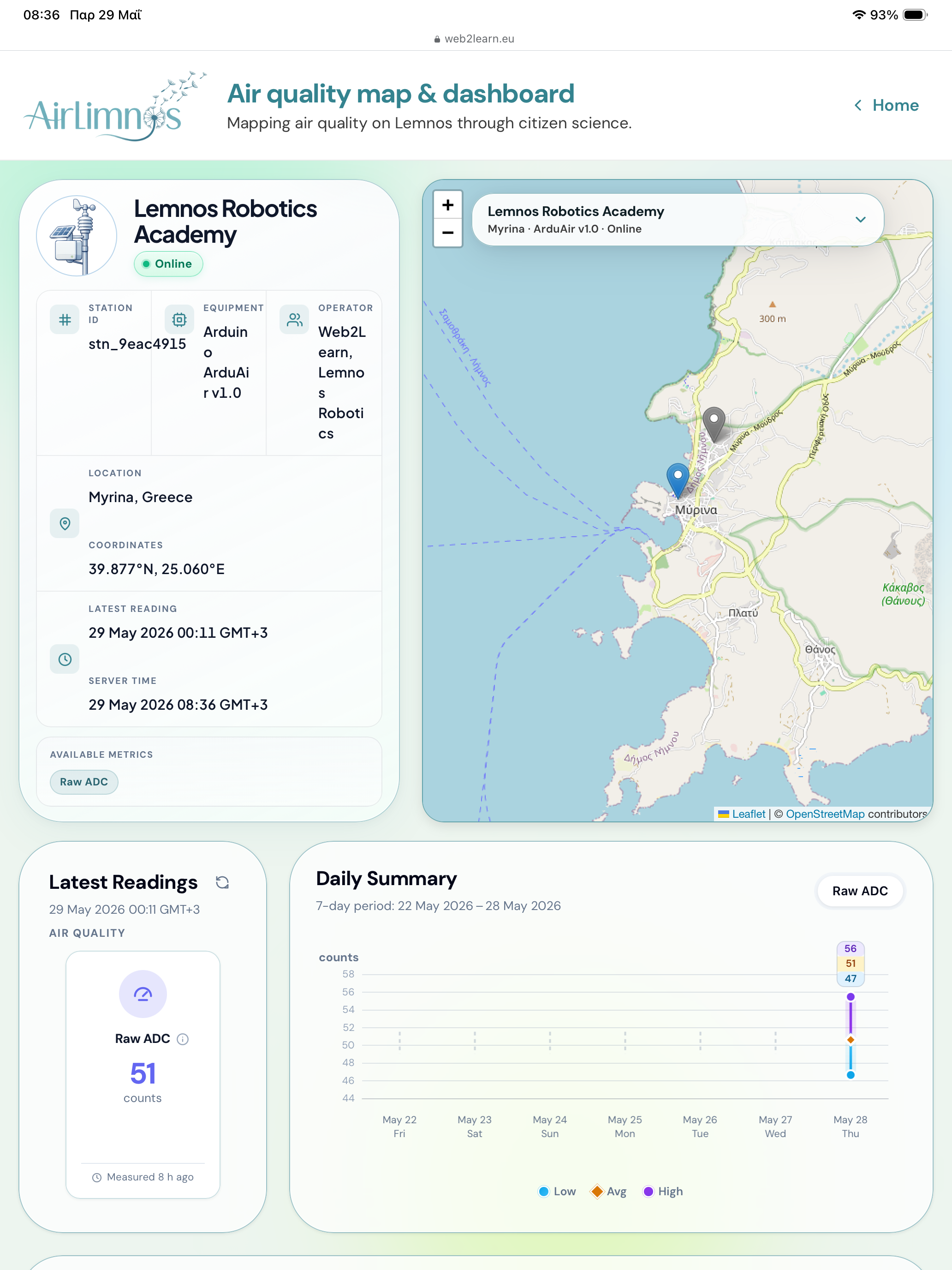Click the Air quality map & dashboard heading
This screenshot has height=1270, width=952.
click(400, 94)
